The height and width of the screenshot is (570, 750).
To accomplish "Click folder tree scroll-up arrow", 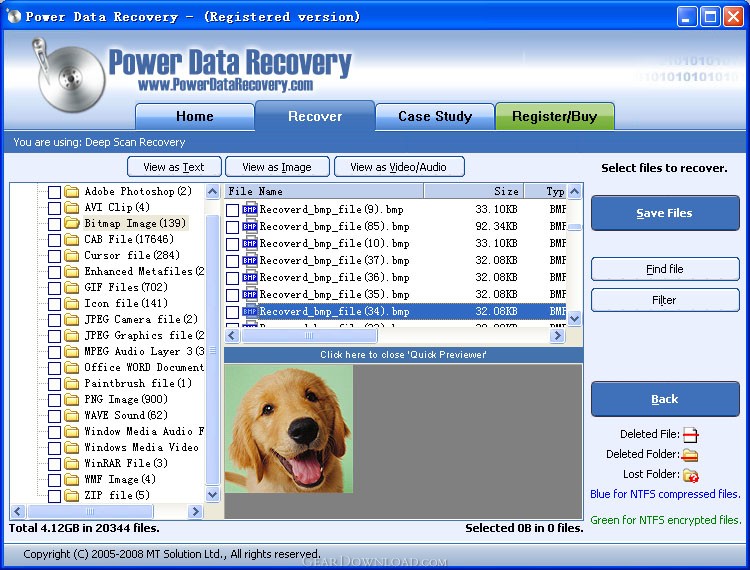I will coord(213,192).
